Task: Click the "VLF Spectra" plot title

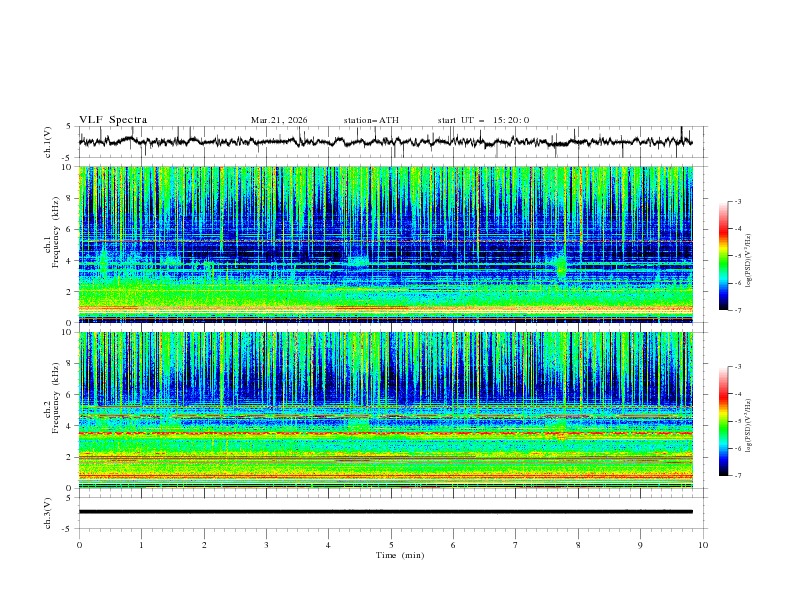Action: 113,120
